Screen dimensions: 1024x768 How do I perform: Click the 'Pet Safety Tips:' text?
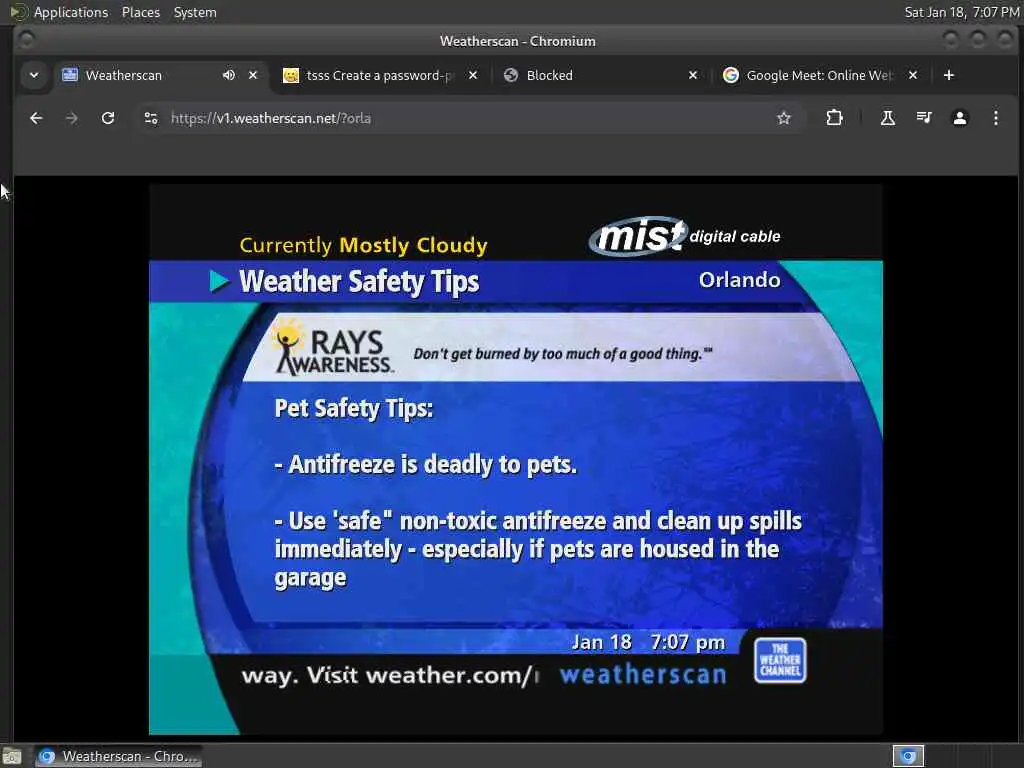click(353, 409)
